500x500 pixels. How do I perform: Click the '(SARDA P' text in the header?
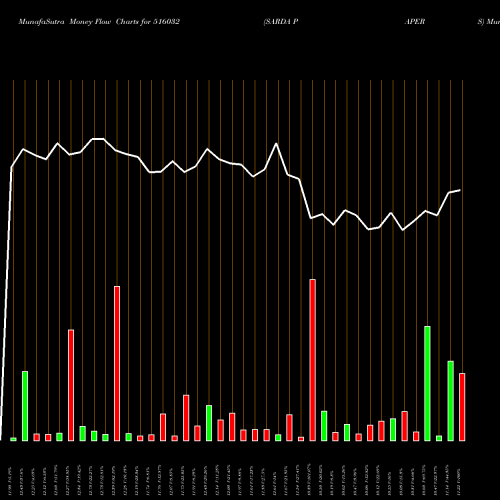[x=281, y=22]
